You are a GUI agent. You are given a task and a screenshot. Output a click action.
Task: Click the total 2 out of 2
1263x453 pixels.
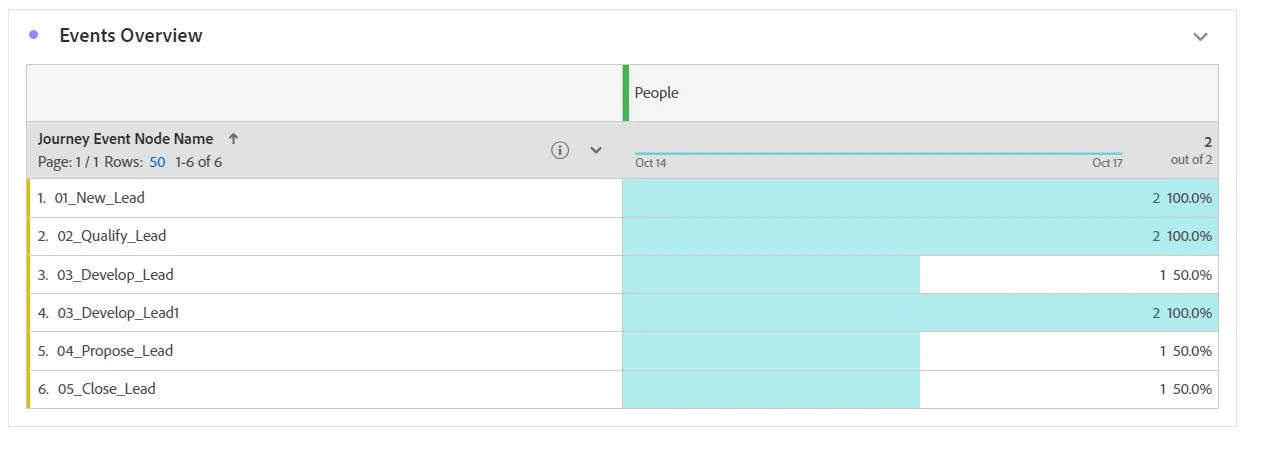pos(1191,151)
